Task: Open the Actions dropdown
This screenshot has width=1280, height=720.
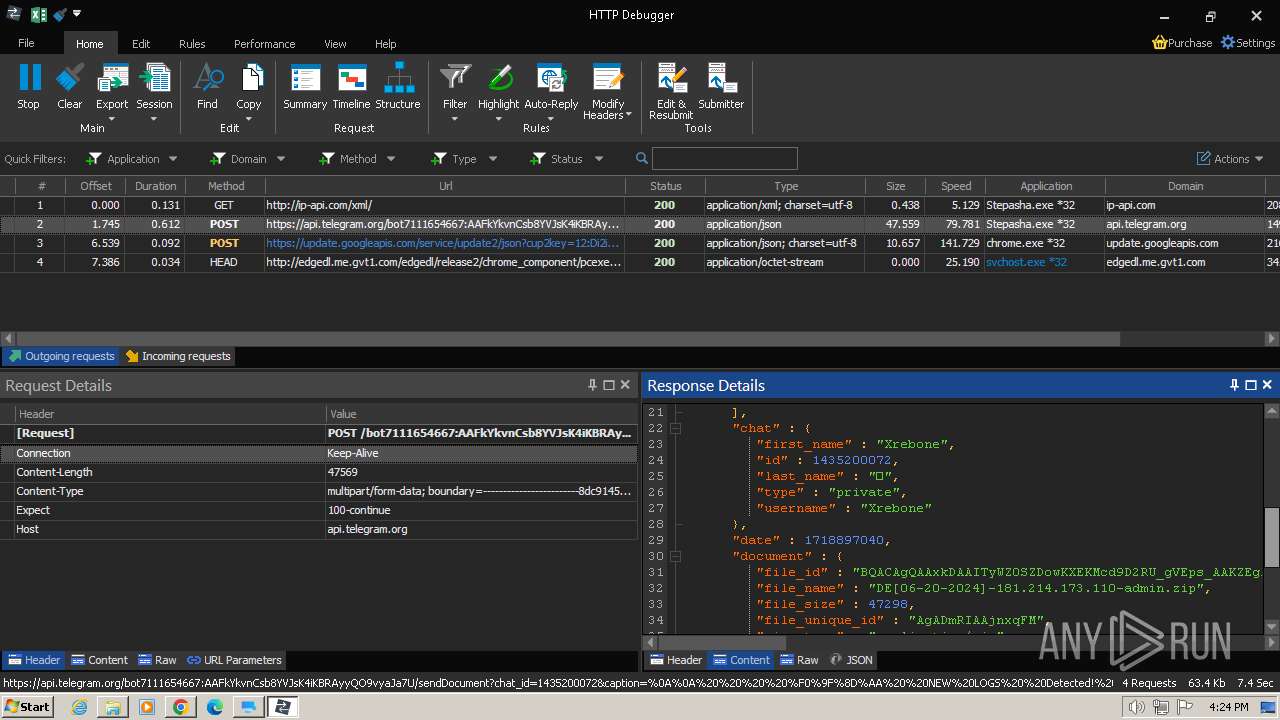Action: coord(1231,159)
